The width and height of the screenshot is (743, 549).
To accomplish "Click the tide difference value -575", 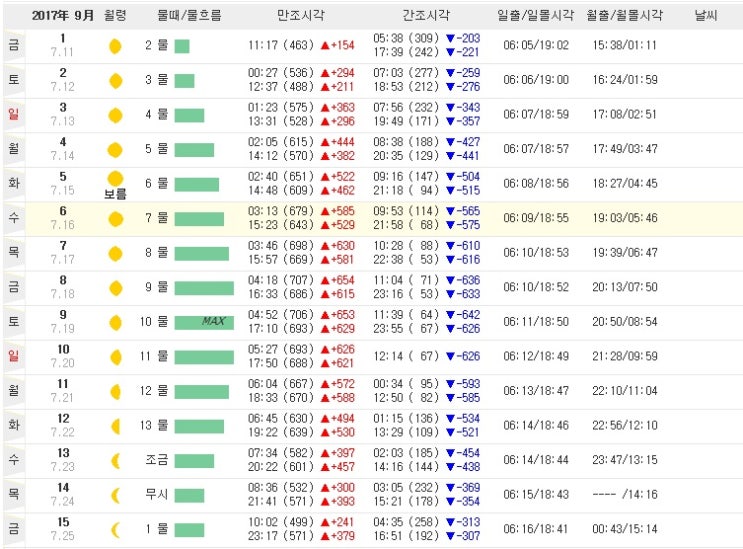I will pos(468,225).
